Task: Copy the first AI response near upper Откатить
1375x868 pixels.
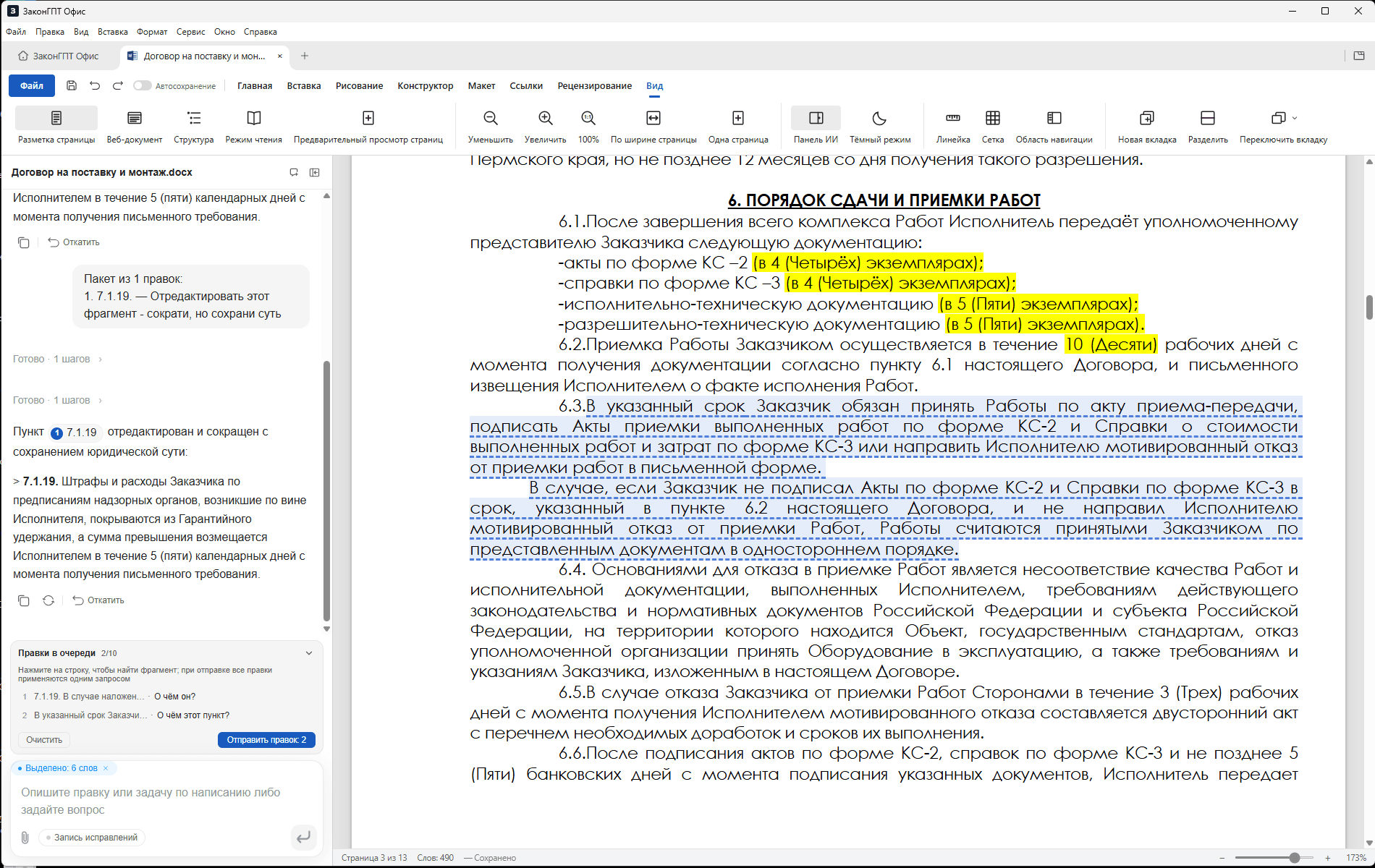Action: (24, 242)
